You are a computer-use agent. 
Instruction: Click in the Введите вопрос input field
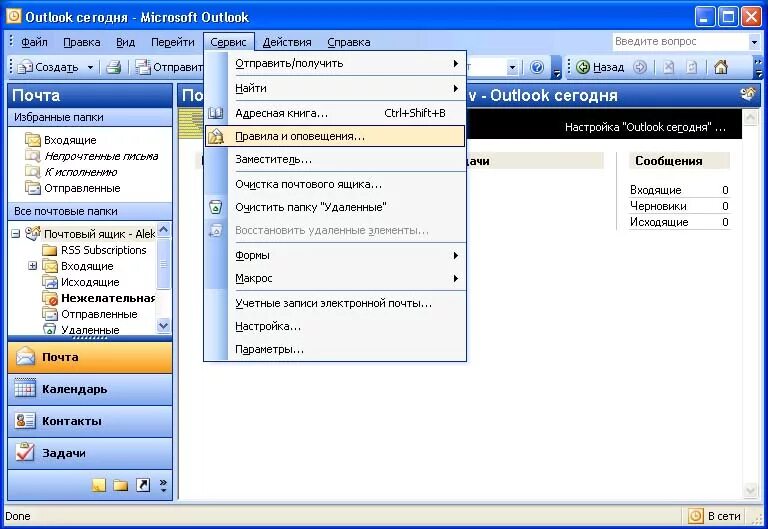click(x=681, y=42)
